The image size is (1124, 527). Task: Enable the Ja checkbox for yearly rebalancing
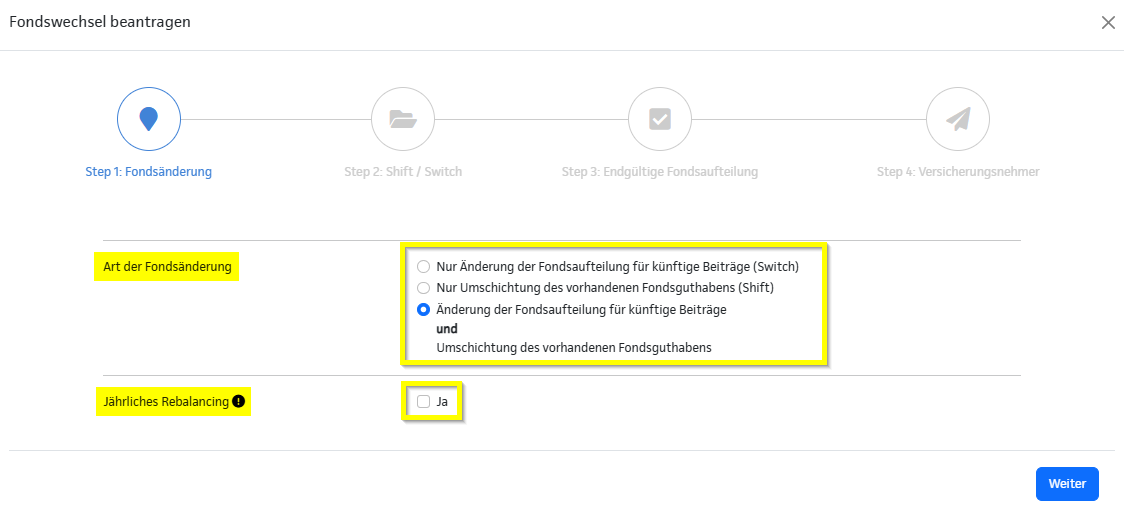point(424,402)
